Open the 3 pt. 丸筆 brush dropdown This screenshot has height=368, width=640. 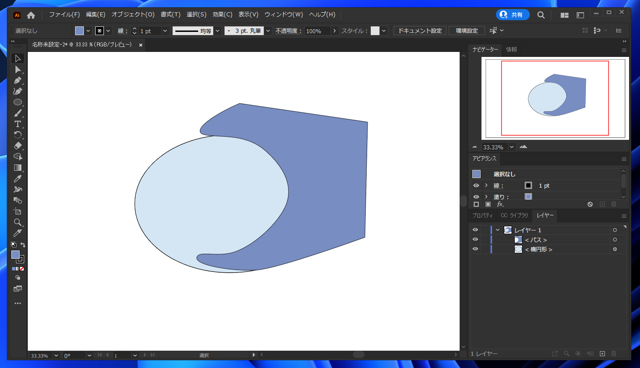[x=268, y=31]
